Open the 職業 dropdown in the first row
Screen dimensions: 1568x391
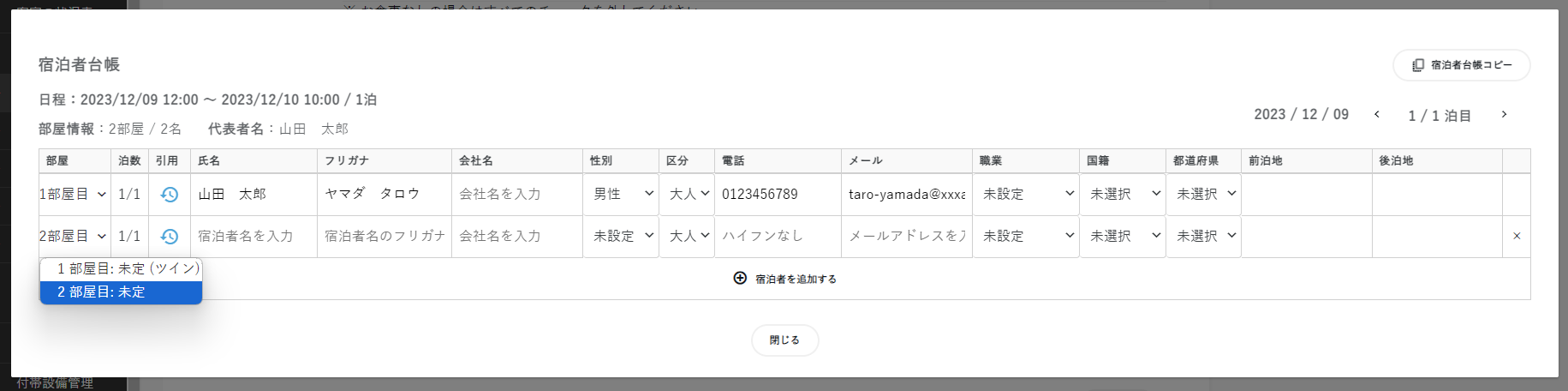point(1026,195)
